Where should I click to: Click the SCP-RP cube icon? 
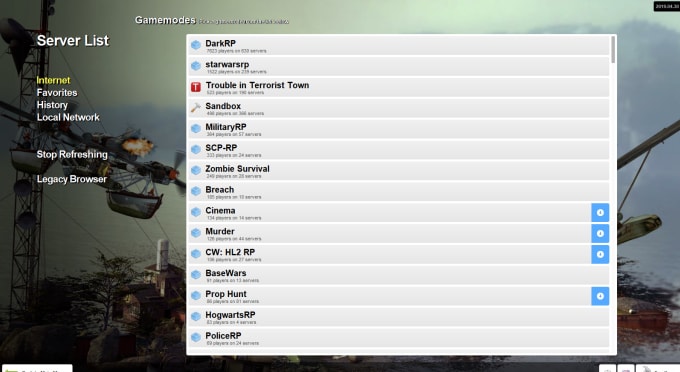point(196,149)
